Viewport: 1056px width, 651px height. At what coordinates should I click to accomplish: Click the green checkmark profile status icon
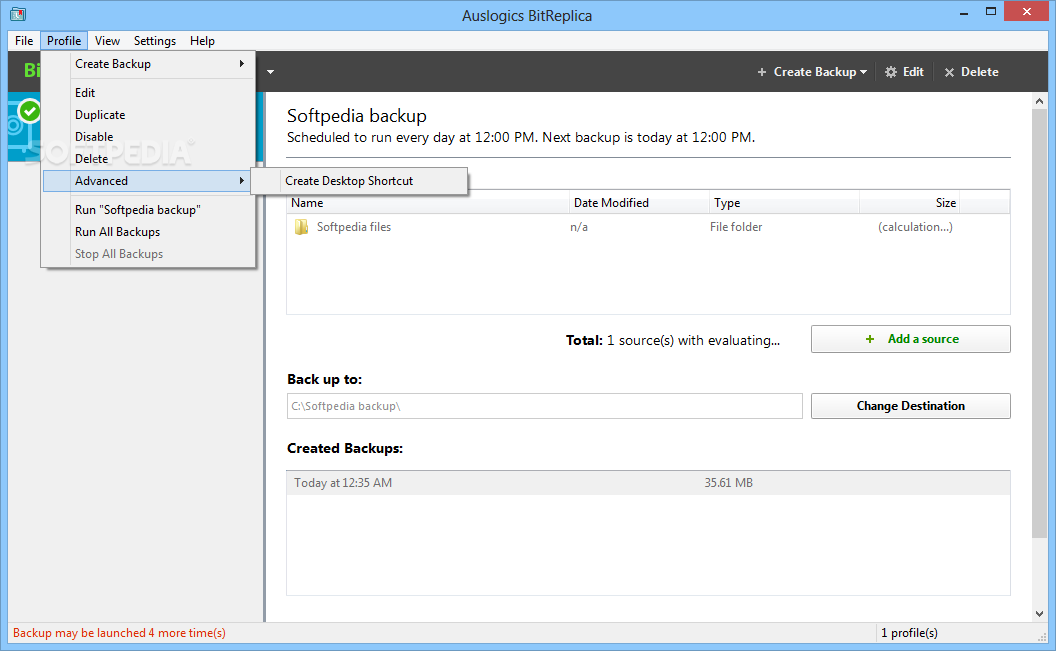pyautogui.click(x=30, y=111)
